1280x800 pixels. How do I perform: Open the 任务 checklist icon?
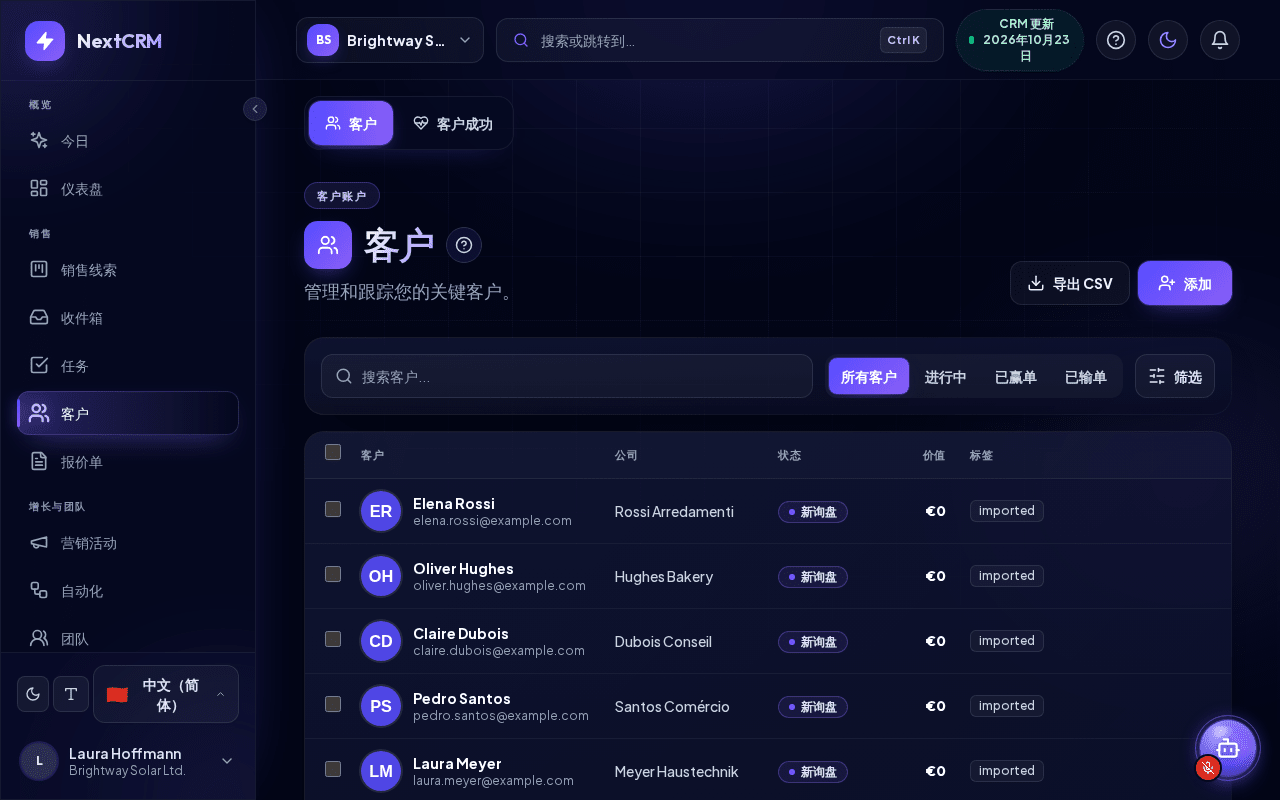[39, 365]
